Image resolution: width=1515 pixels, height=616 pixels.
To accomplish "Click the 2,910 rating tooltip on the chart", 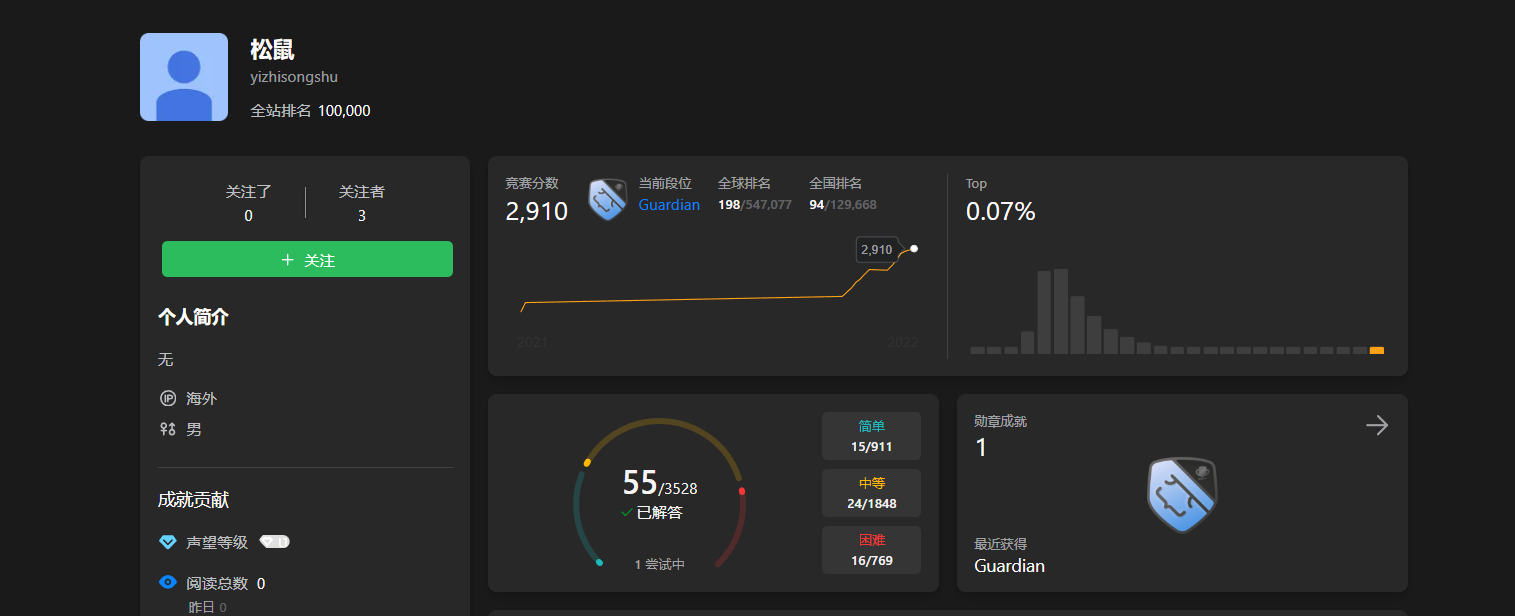I will point(877,249).
